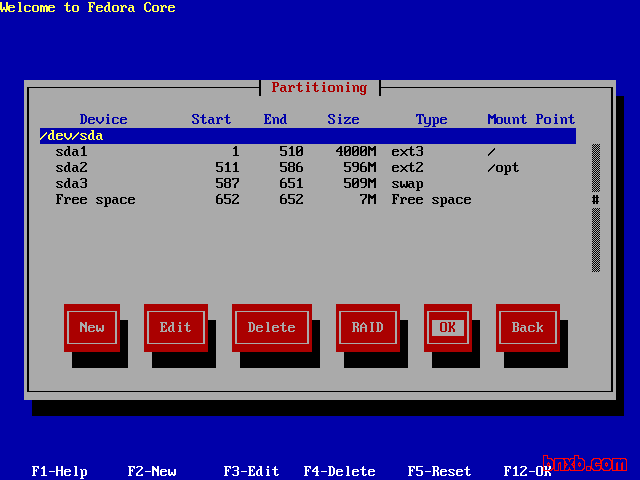Click the F3-Edit shortcut label
Screen dimensions: 640x480
(x=251, y=471)
